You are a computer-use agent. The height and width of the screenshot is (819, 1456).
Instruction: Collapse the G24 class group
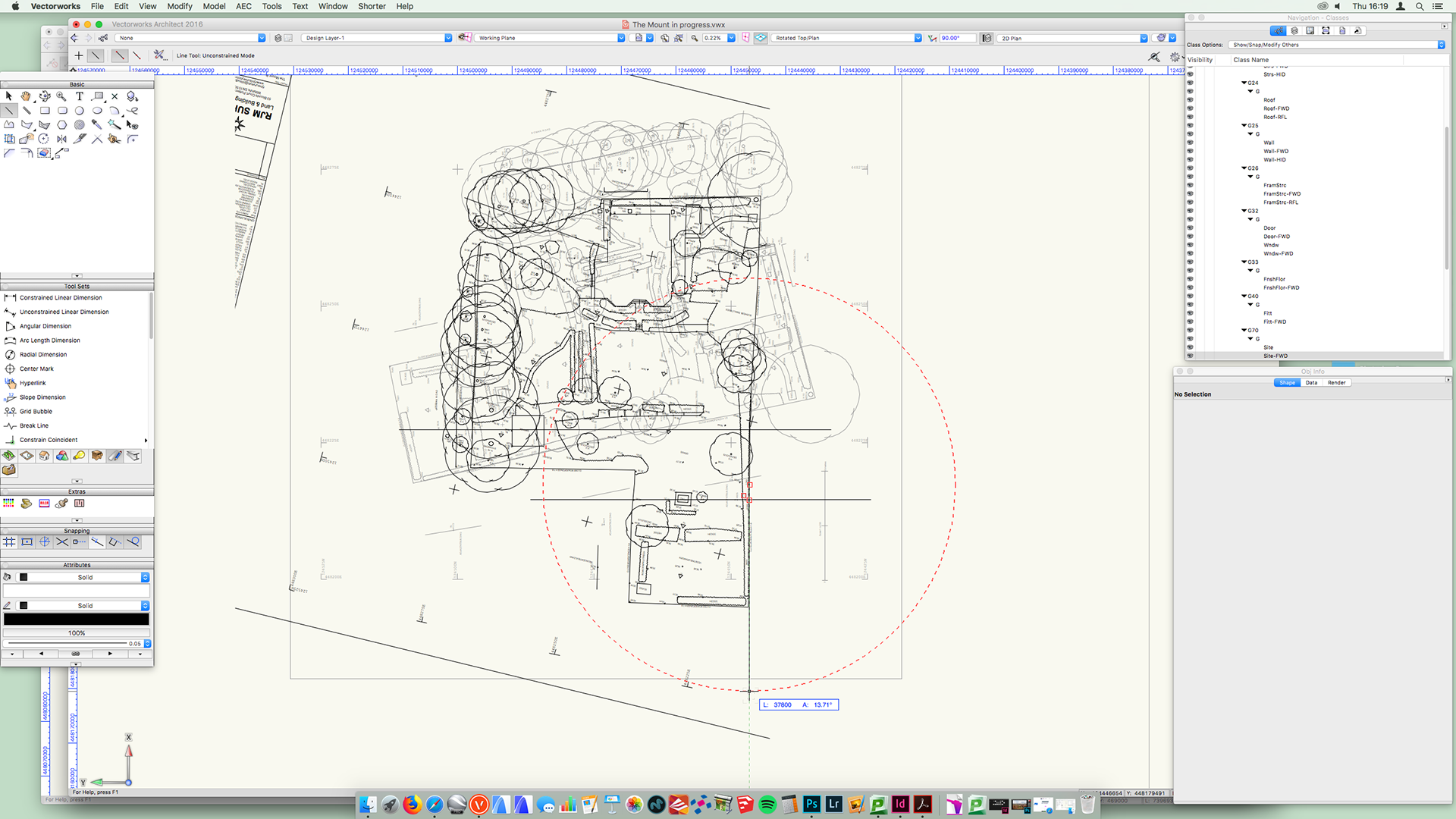(1244, 83)
